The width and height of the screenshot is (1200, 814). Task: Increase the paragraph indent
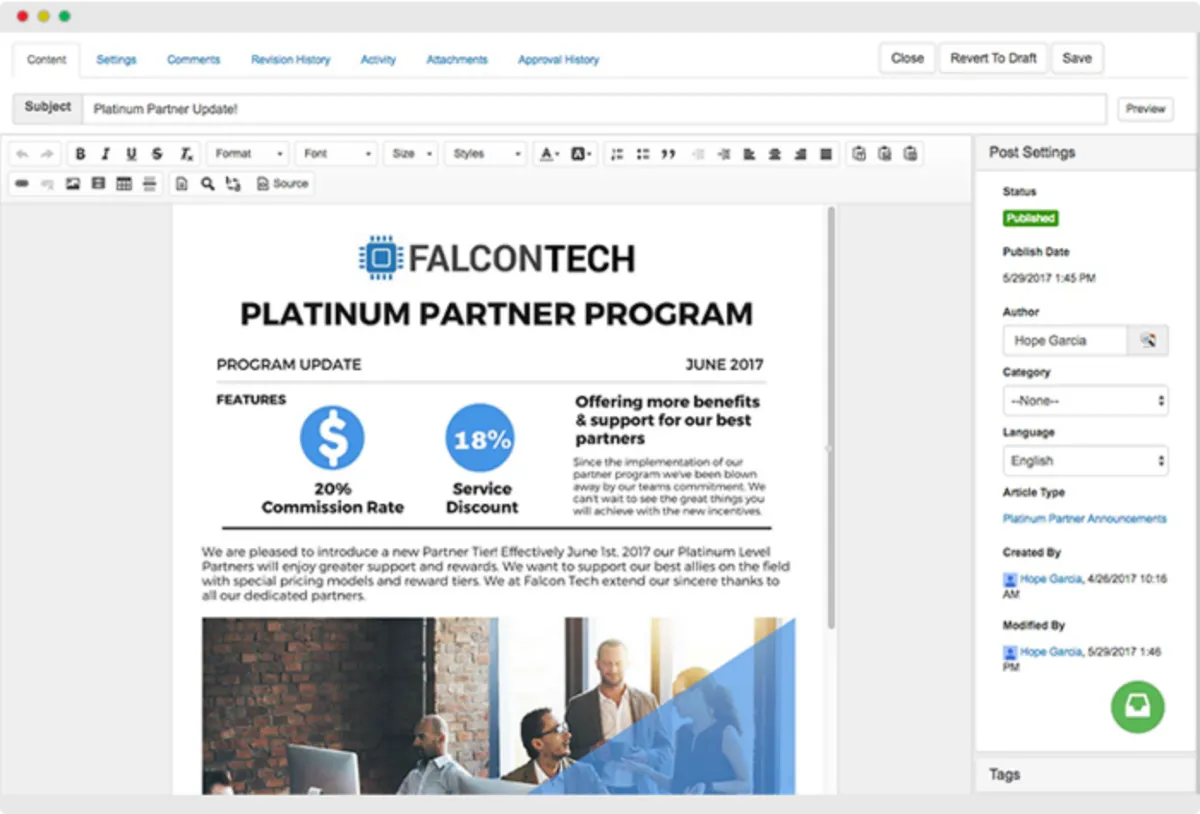coord(724,154)
